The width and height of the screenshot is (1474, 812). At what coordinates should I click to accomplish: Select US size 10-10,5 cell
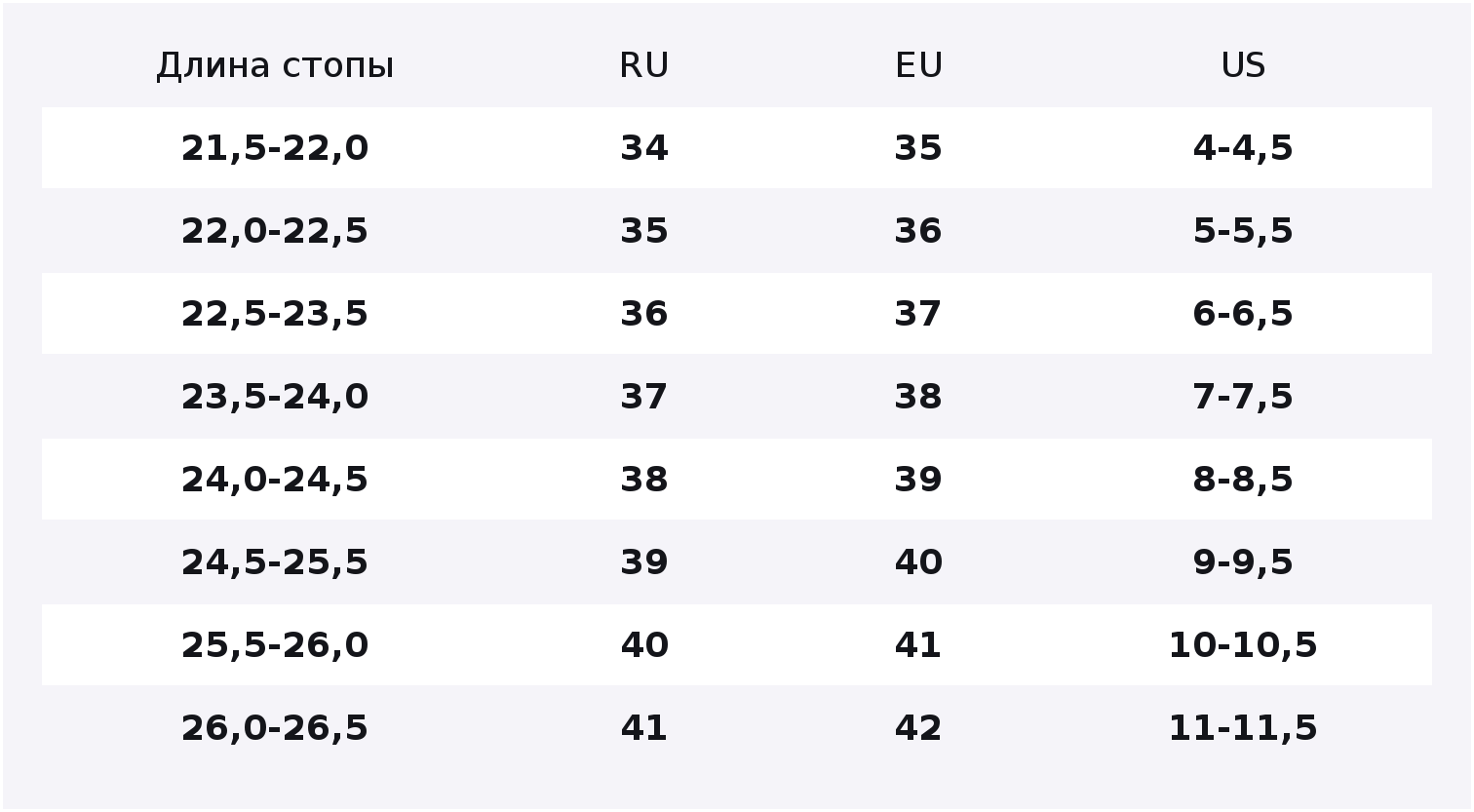pos(1243,645)
